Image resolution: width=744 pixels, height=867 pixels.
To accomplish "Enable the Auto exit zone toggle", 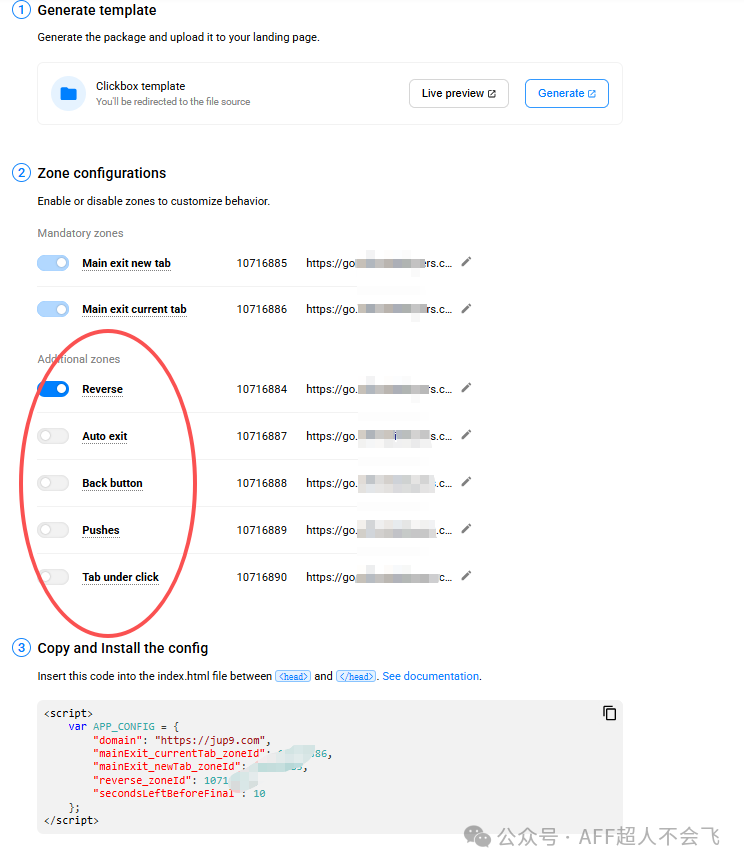I will pos(53,436).
